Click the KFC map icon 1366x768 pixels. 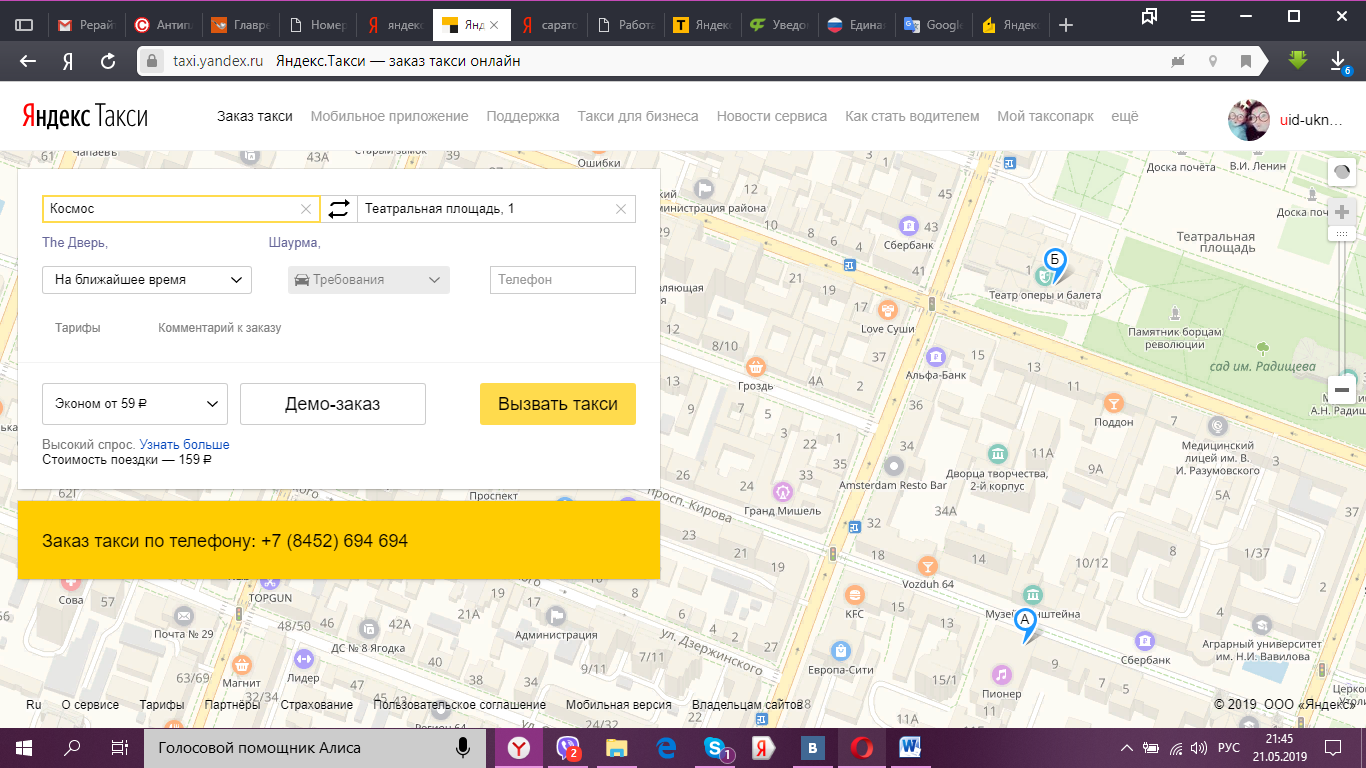coord(854,594)
